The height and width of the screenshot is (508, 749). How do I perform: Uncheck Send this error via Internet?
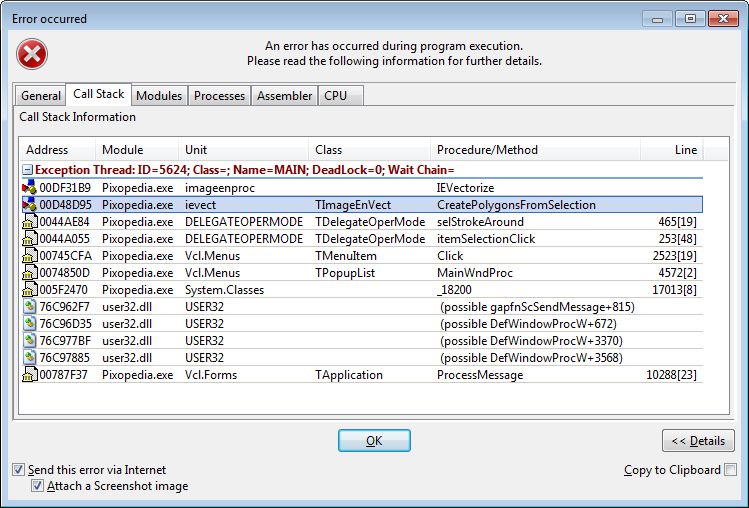point(18,470)
